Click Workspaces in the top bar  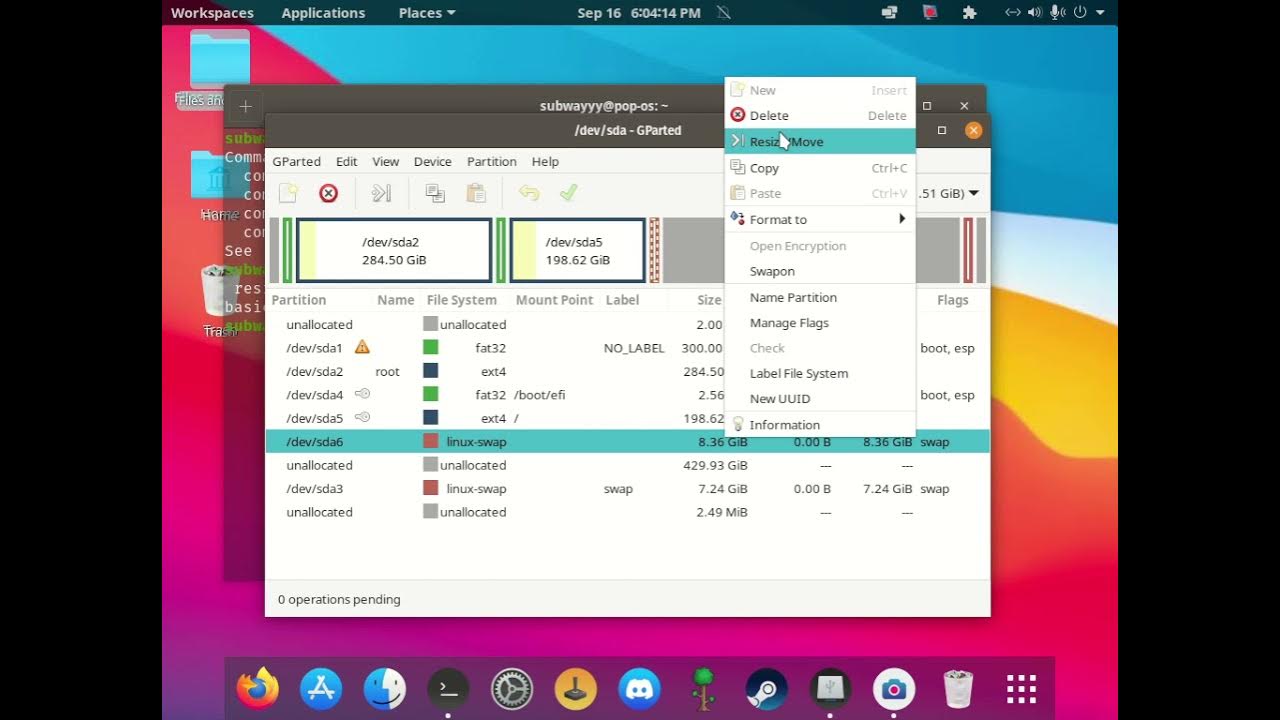pyautogui.click(x=212, y=13)
